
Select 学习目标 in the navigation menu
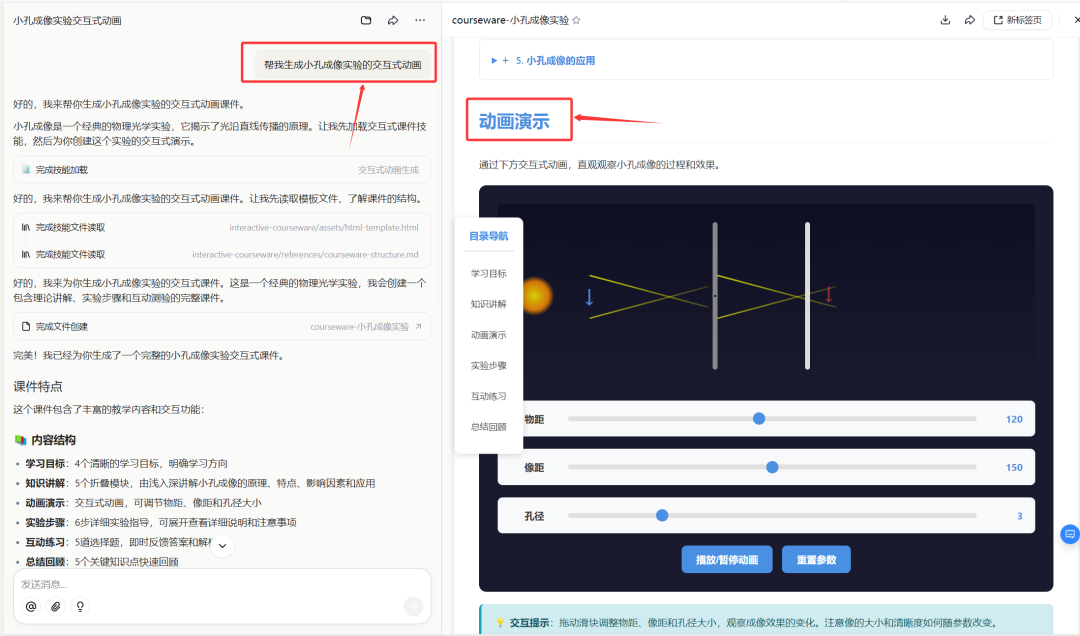[x=489, y=273]
